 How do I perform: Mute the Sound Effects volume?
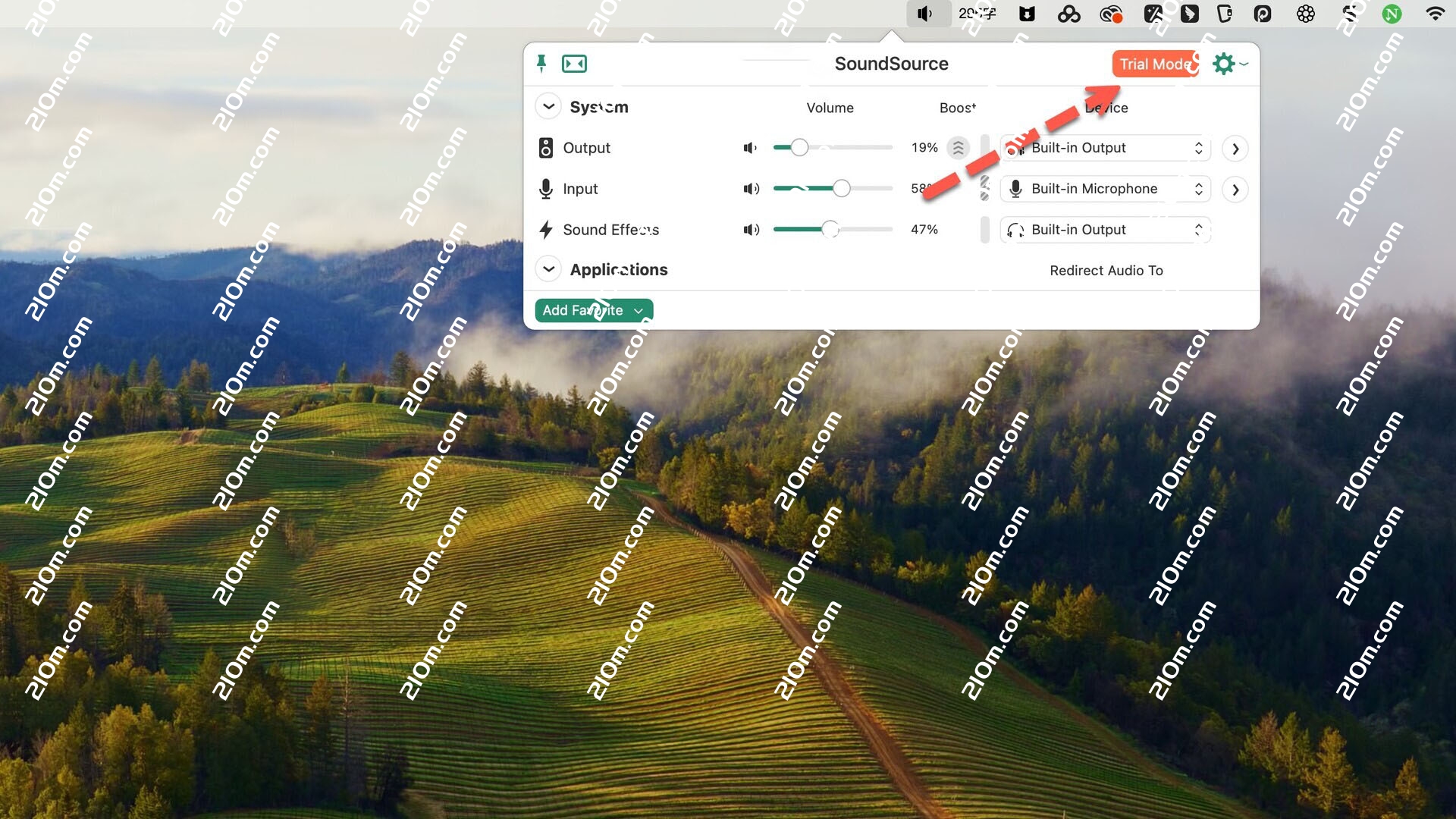(751, 230)
